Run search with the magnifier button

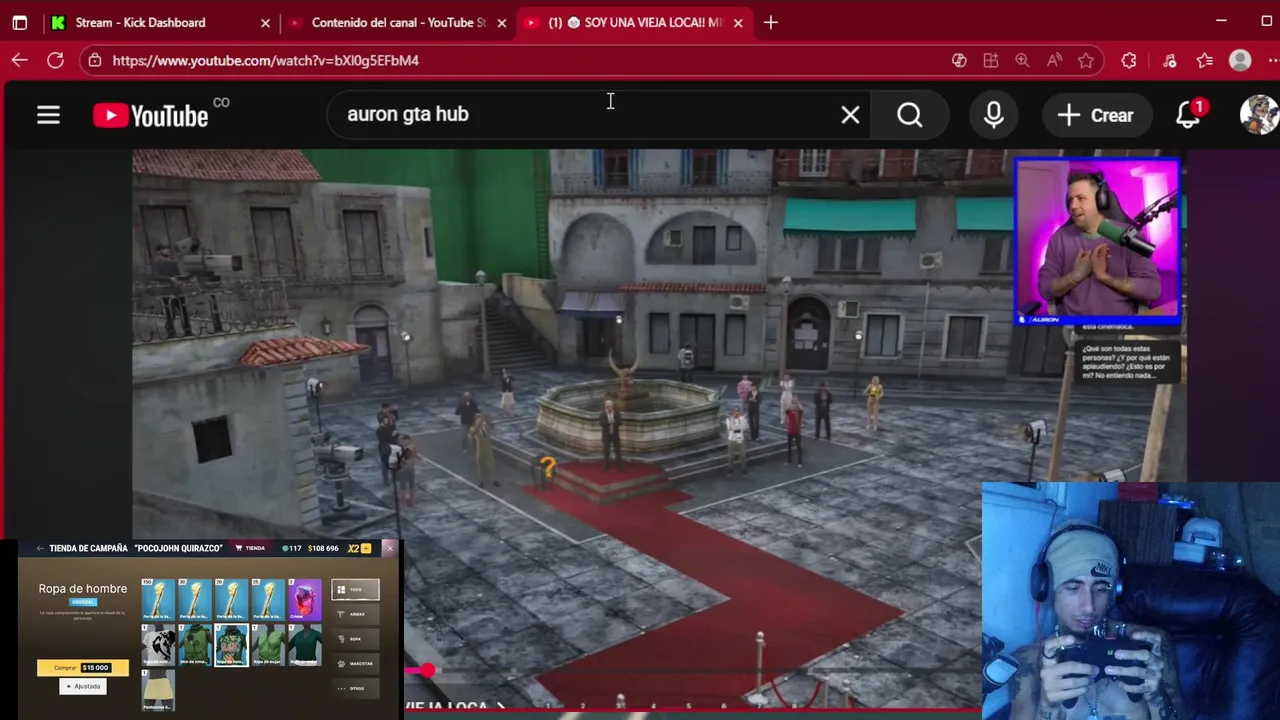pos(909,115)
